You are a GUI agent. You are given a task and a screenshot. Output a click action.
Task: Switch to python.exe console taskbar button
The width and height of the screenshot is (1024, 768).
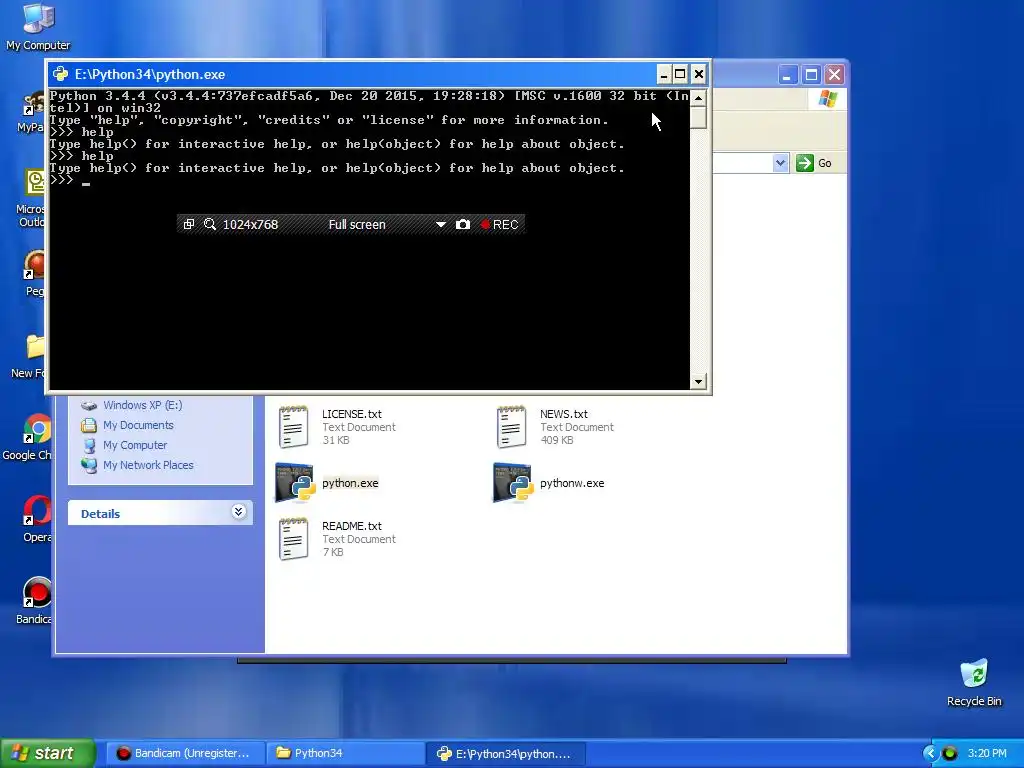(x=505, y=754)
